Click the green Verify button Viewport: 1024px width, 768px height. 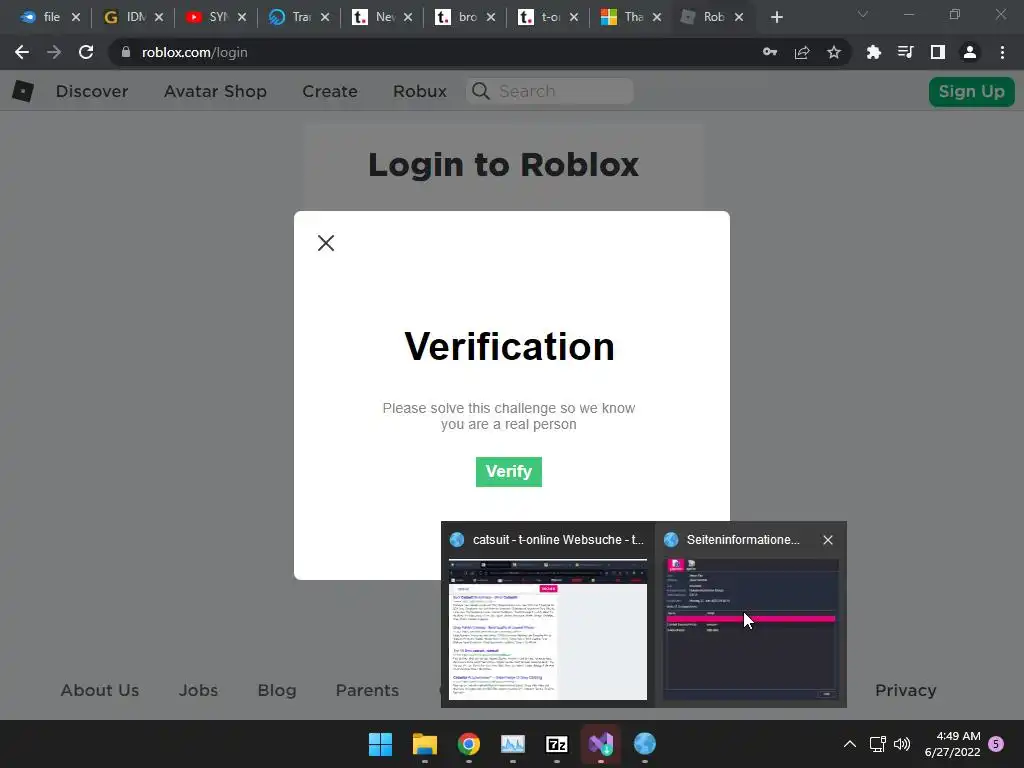pos(509,472)
